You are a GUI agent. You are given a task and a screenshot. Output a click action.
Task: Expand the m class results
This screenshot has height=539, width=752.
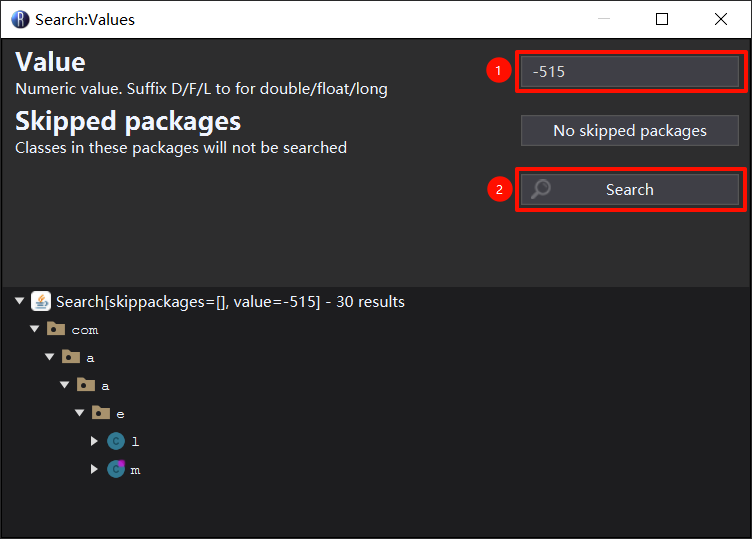click(95, 469)
